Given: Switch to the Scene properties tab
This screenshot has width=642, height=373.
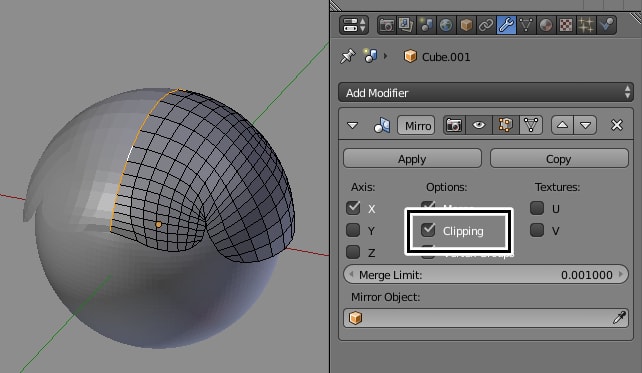Looking at the screenshot, I should 426,25.
